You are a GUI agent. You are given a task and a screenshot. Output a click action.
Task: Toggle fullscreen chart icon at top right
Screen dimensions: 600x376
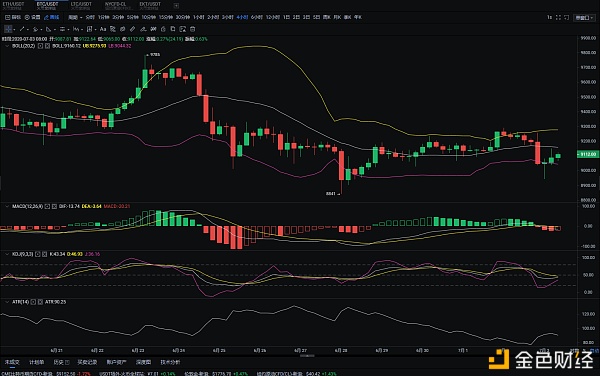pos(558,18)
